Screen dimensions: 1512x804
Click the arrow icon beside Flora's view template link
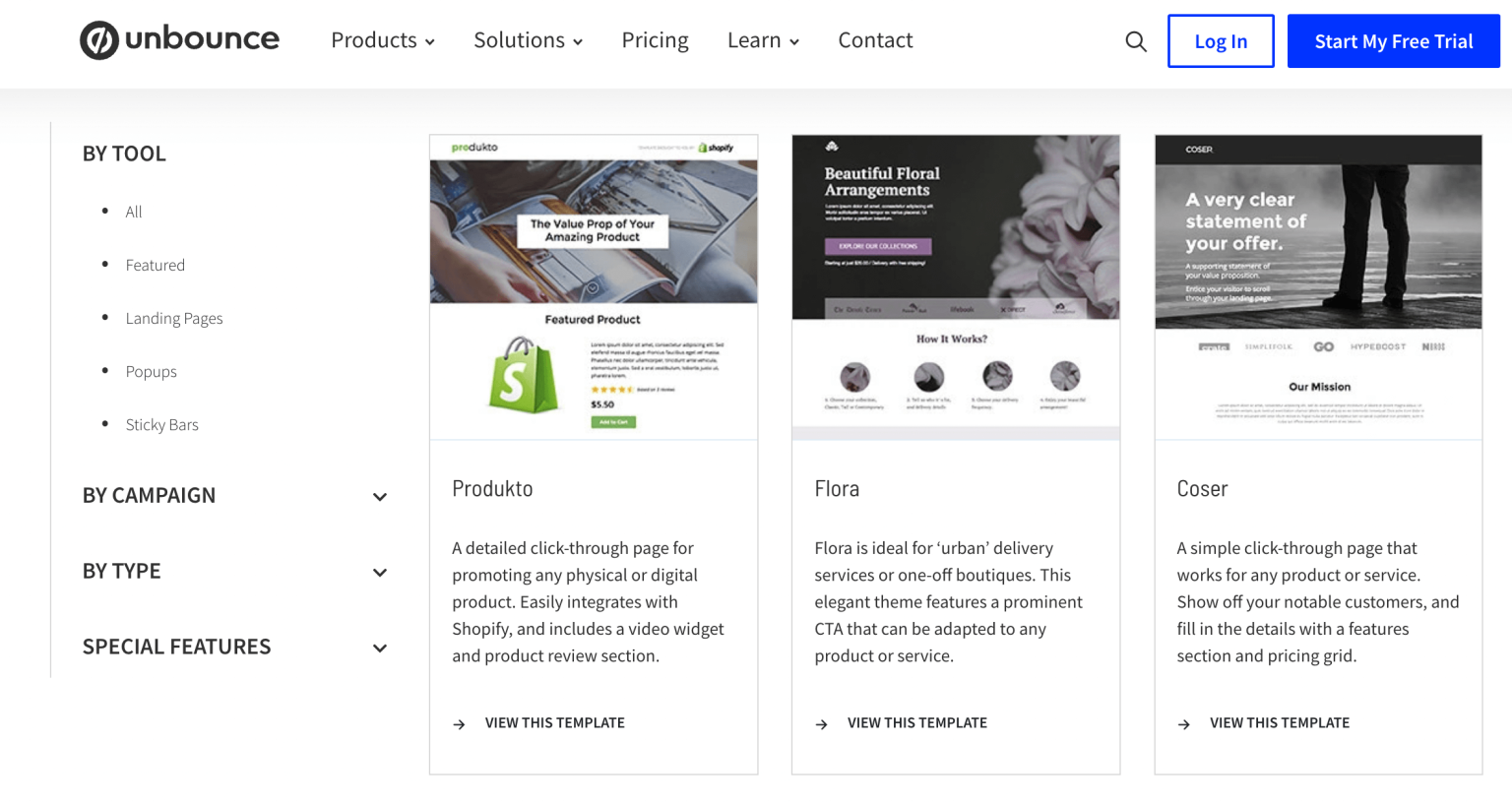pyautogui.click(x=822, y=723)
